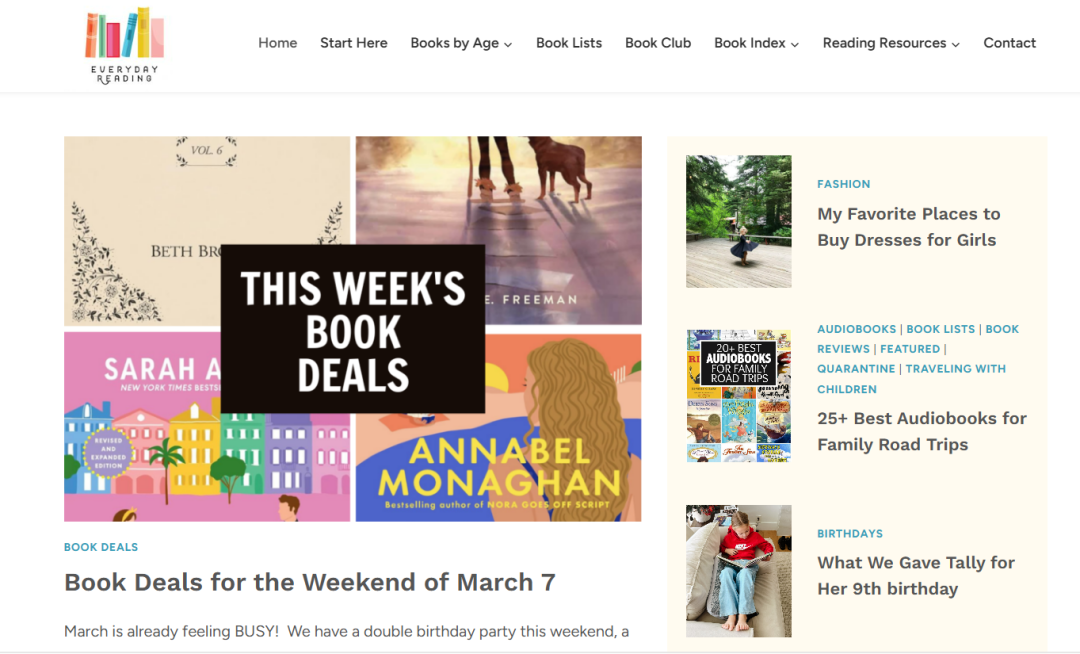The height and width of the screenshot is (654, 1080).
Task: Open the Reading Resources dropdown chevron
Action: (956, 44)
